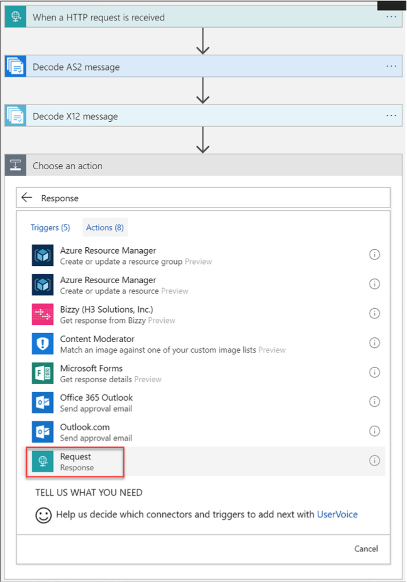Choose 'Match an image against' custom lists action

point(158,350)
